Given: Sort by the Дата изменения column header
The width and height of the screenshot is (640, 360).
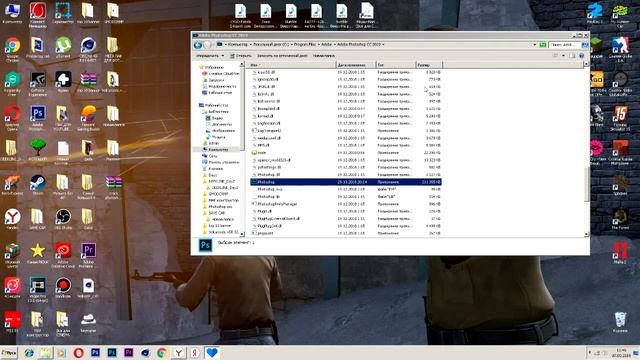Looking at the screenshot, I should coord(356,65).
